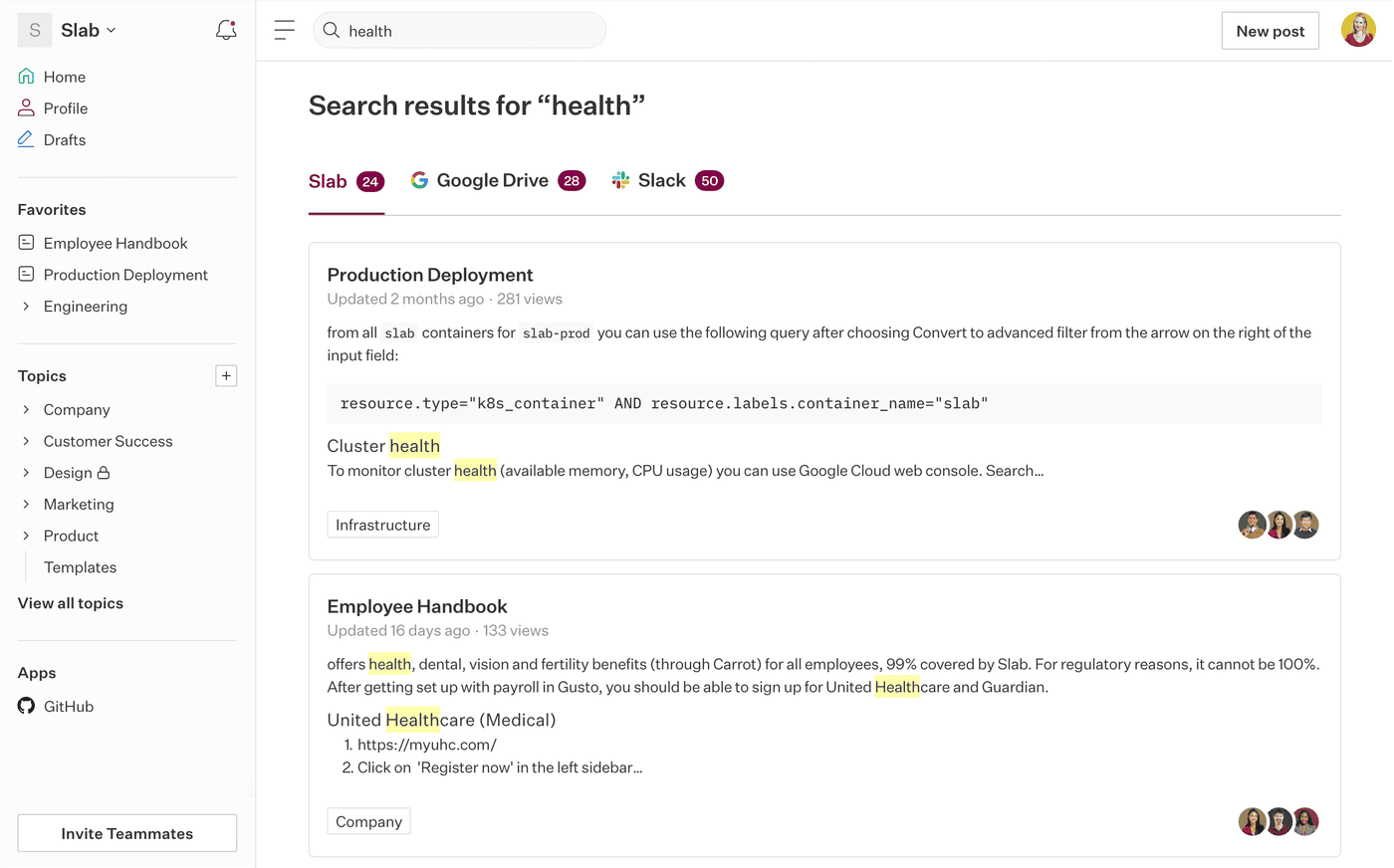Select the Google Drive results filter
The width and height of the screenshot is (1394, 868).
pos(496,180)
